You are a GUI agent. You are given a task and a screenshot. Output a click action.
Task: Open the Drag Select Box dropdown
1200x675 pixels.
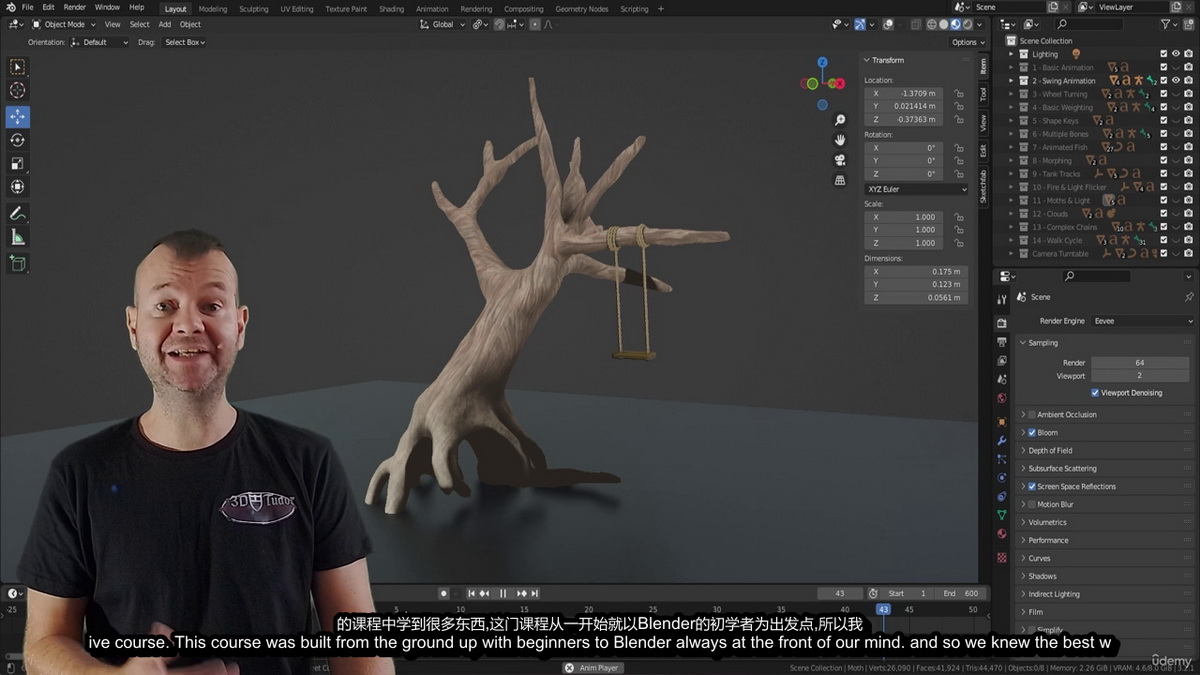pyautogui.click(x=187, y=42)
